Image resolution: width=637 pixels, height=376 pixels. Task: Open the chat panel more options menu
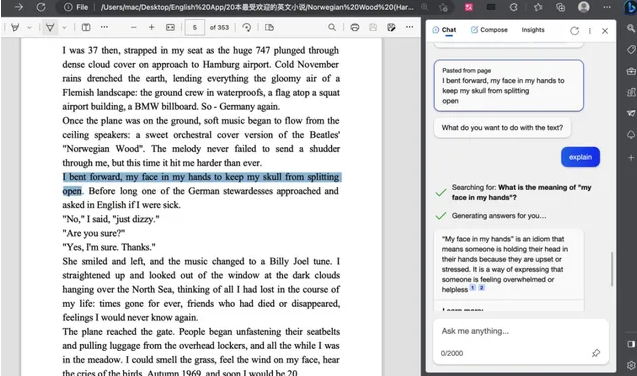tap(589, 31)
